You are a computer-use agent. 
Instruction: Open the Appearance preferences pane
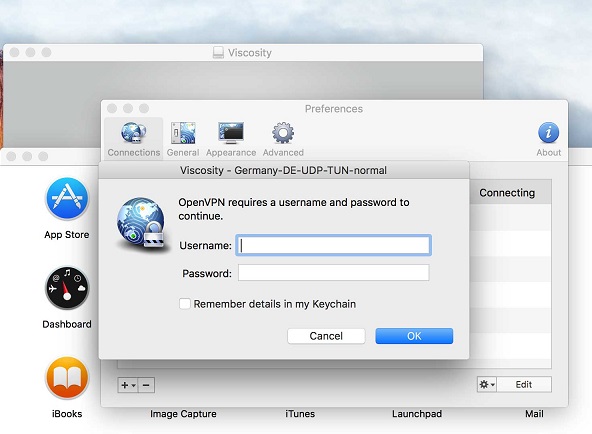click(231, 133)
